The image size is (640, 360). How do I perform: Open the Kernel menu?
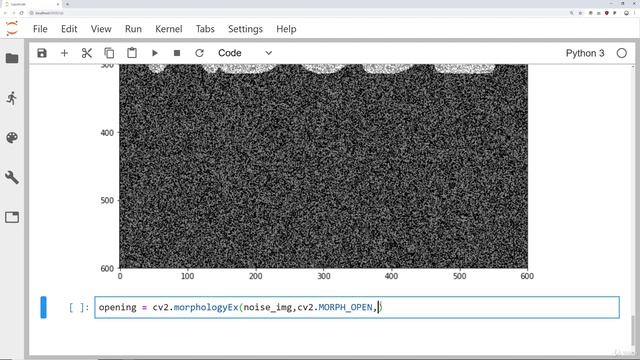169,29
